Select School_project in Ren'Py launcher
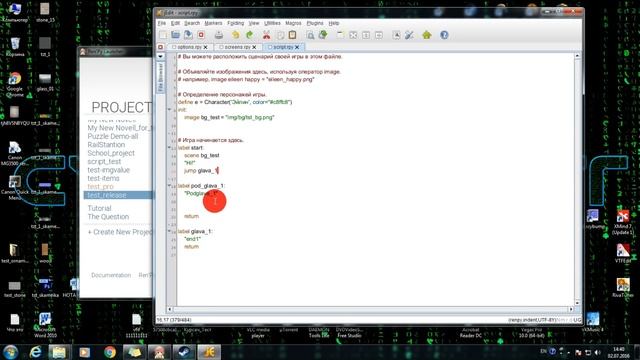This screenshot has height=360, width=640. [x=111, y=153]
